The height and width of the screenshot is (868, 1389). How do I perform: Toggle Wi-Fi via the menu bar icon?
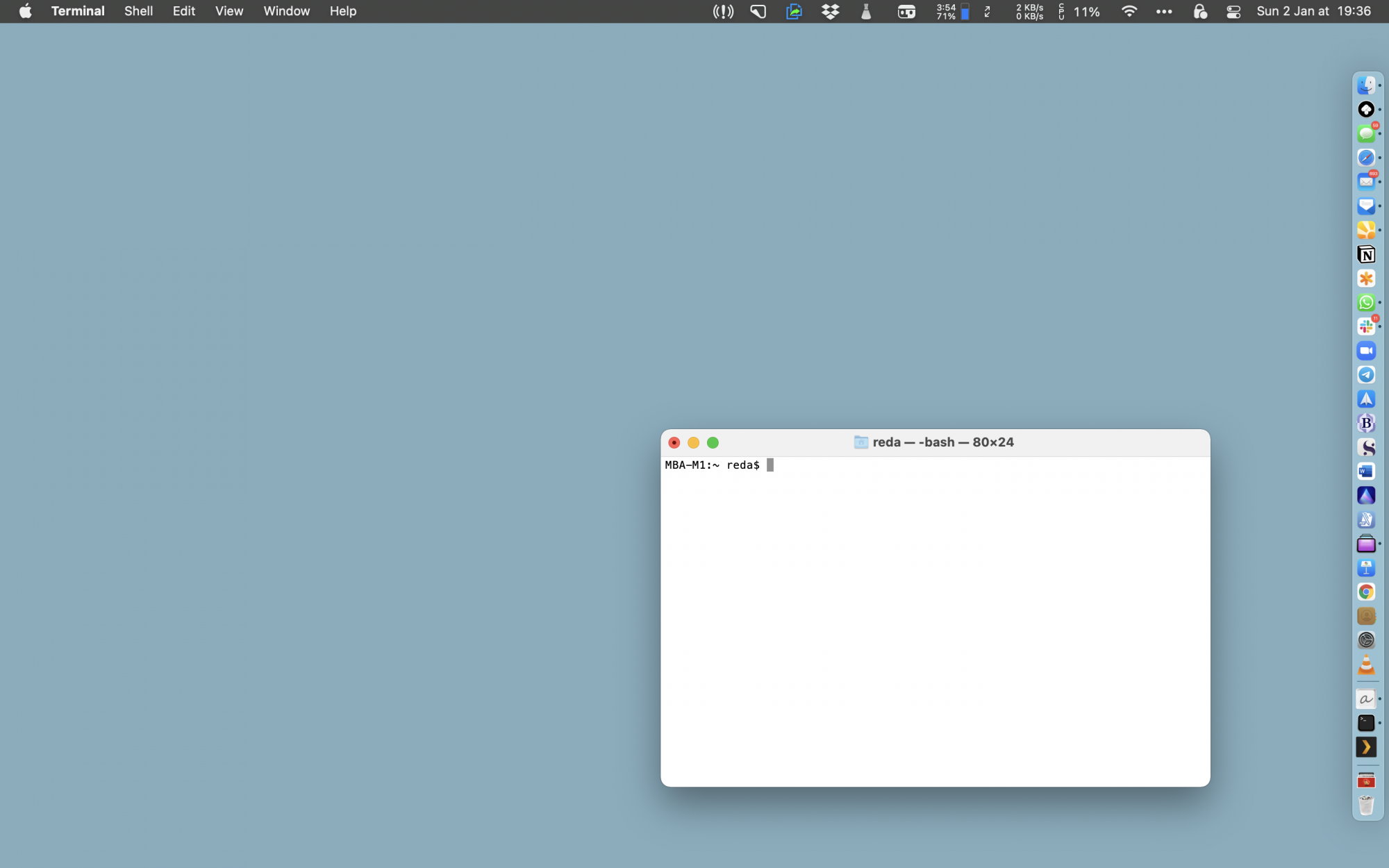[x=1130, y=12]
